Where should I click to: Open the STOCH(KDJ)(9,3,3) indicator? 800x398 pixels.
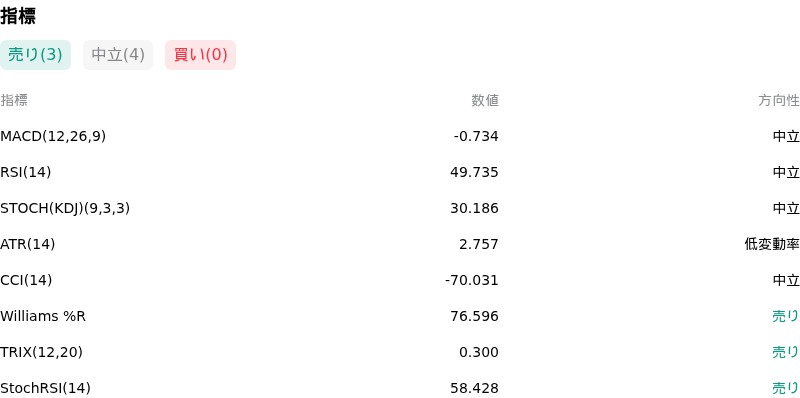(65, 209)
